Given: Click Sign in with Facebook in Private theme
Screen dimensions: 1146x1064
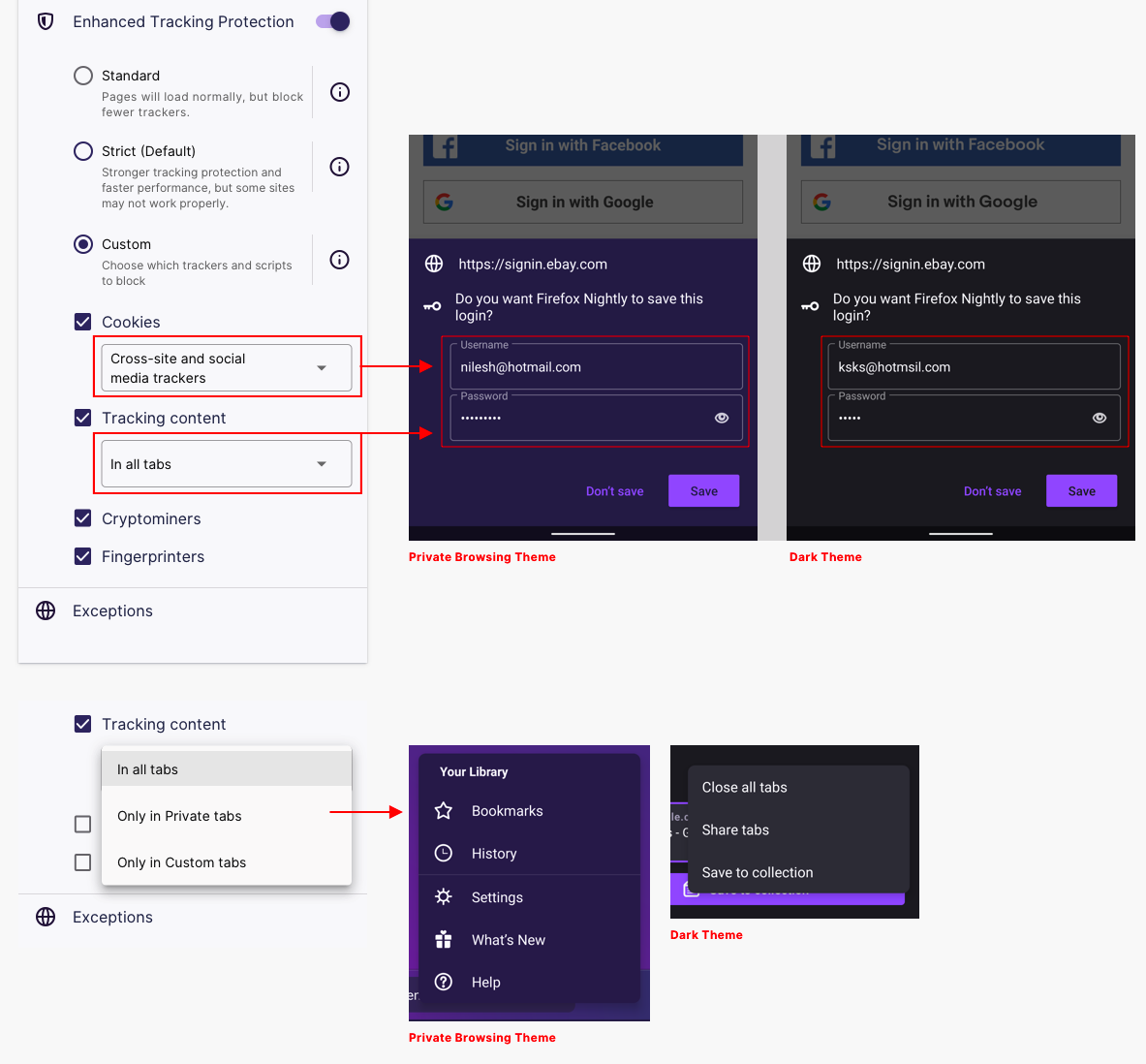Looking at the screenshot, I should tap(583, 149).
